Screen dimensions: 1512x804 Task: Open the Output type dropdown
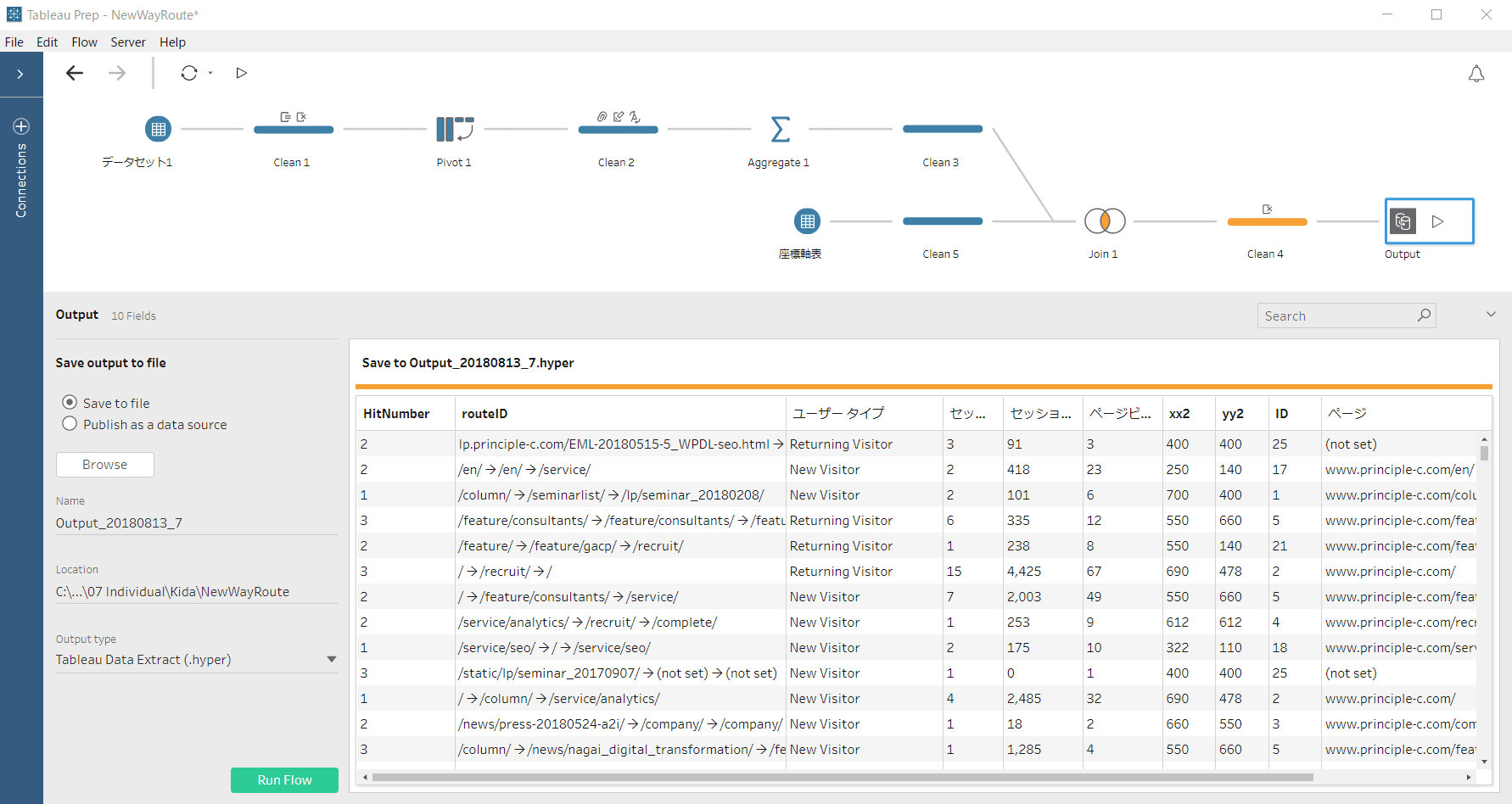331,660
